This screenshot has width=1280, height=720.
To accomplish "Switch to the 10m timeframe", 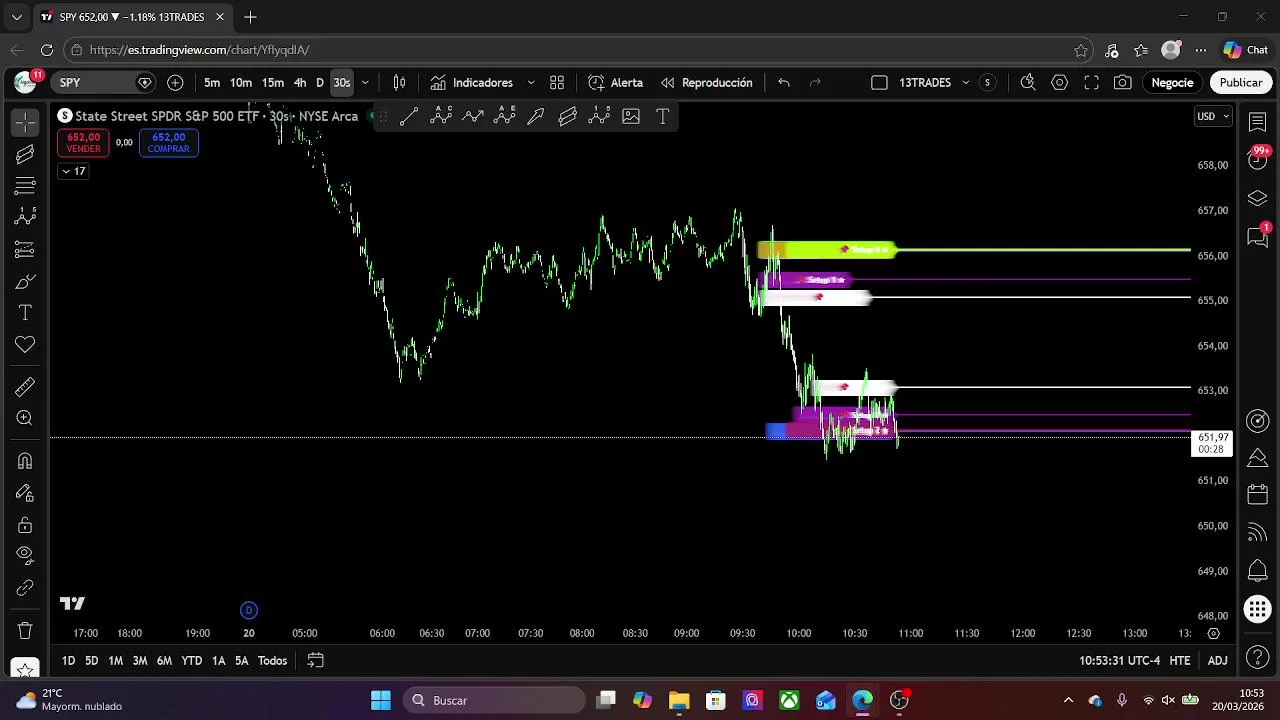I will pos(241,83).
